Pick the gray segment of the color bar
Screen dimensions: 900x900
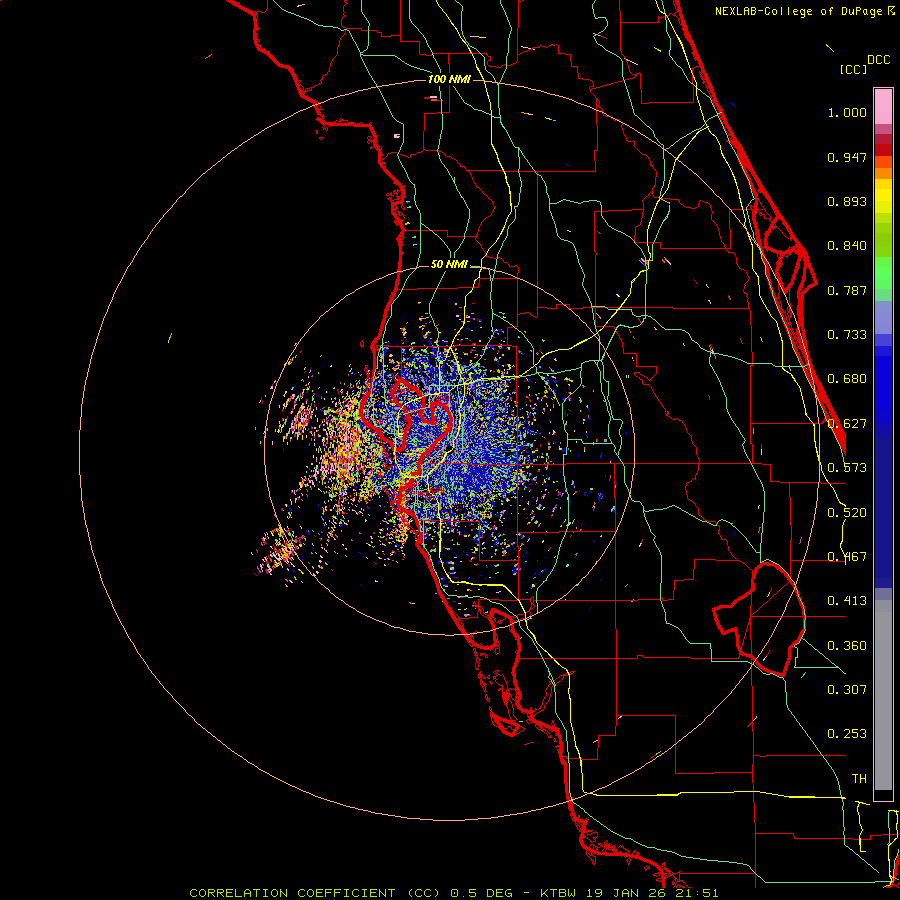point(883,695)
